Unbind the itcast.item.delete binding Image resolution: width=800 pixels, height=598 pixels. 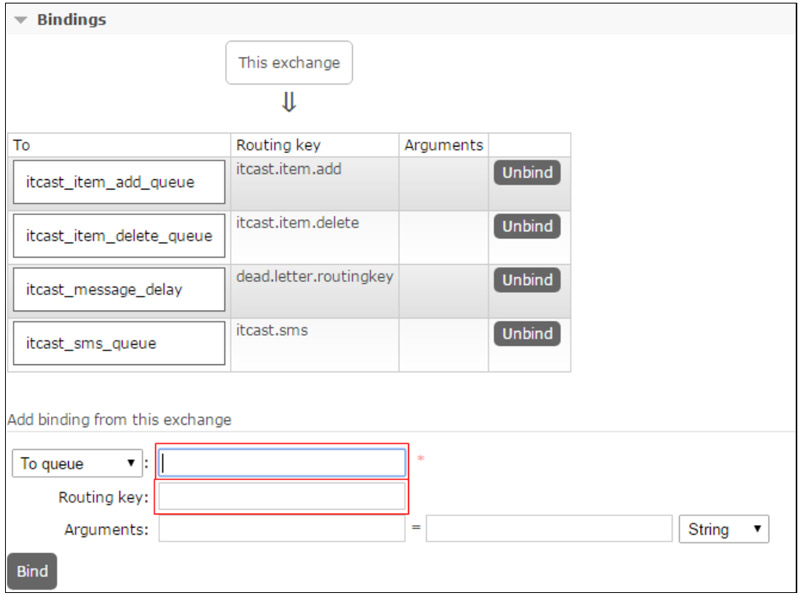point(527,226)
